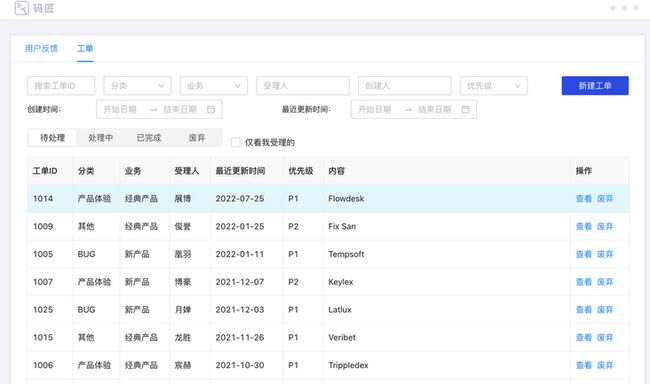The height and width of the screenshot is (384, 650).
Task: Select the Keylex content cell
Action: coord(447,282)
